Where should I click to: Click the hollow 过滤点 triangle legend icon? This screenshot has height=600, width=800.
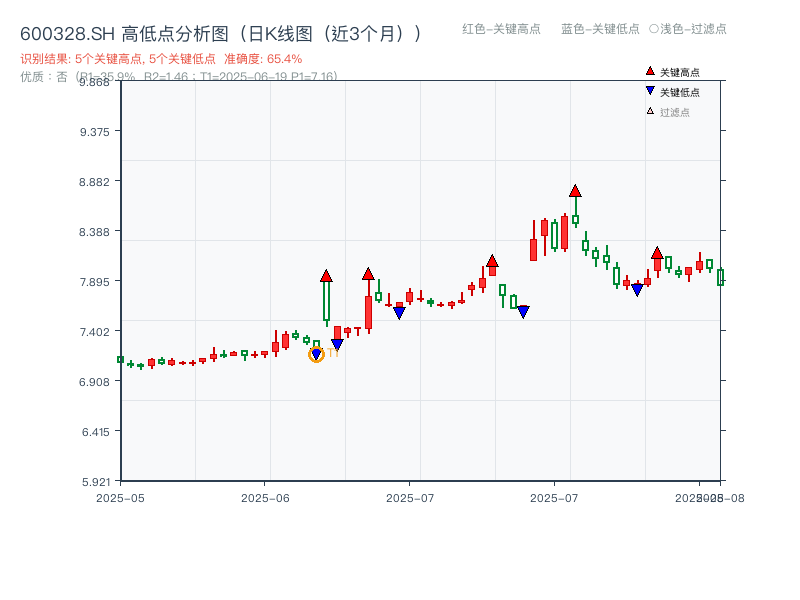649,112
